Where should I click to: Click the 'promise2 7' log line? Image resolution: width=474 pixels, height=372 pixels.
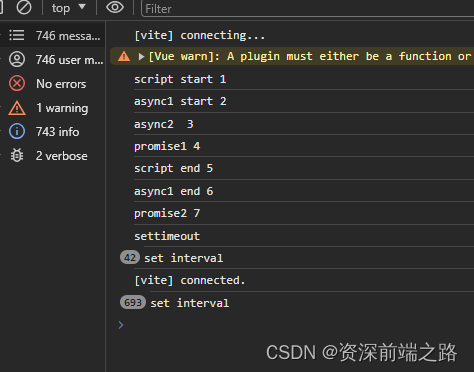[x=167, y=213]
